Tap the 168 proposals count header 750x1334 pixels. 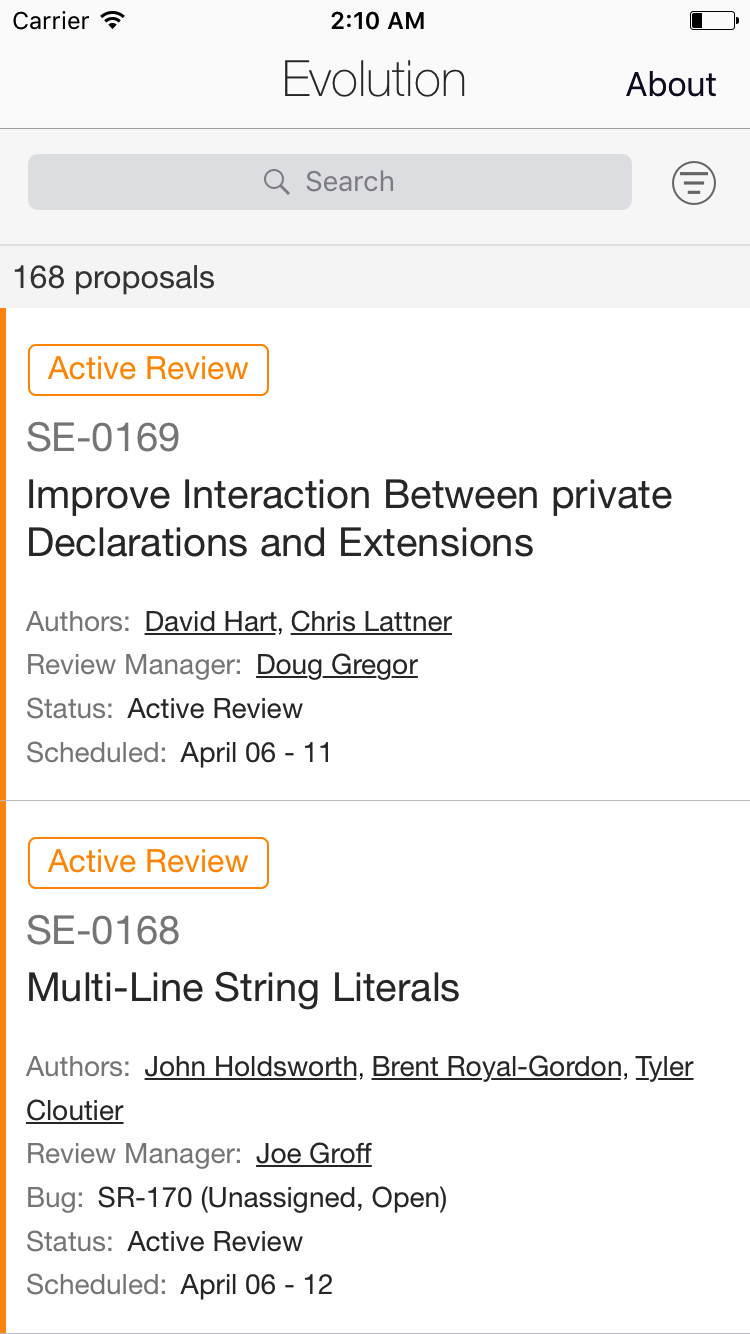114,277
